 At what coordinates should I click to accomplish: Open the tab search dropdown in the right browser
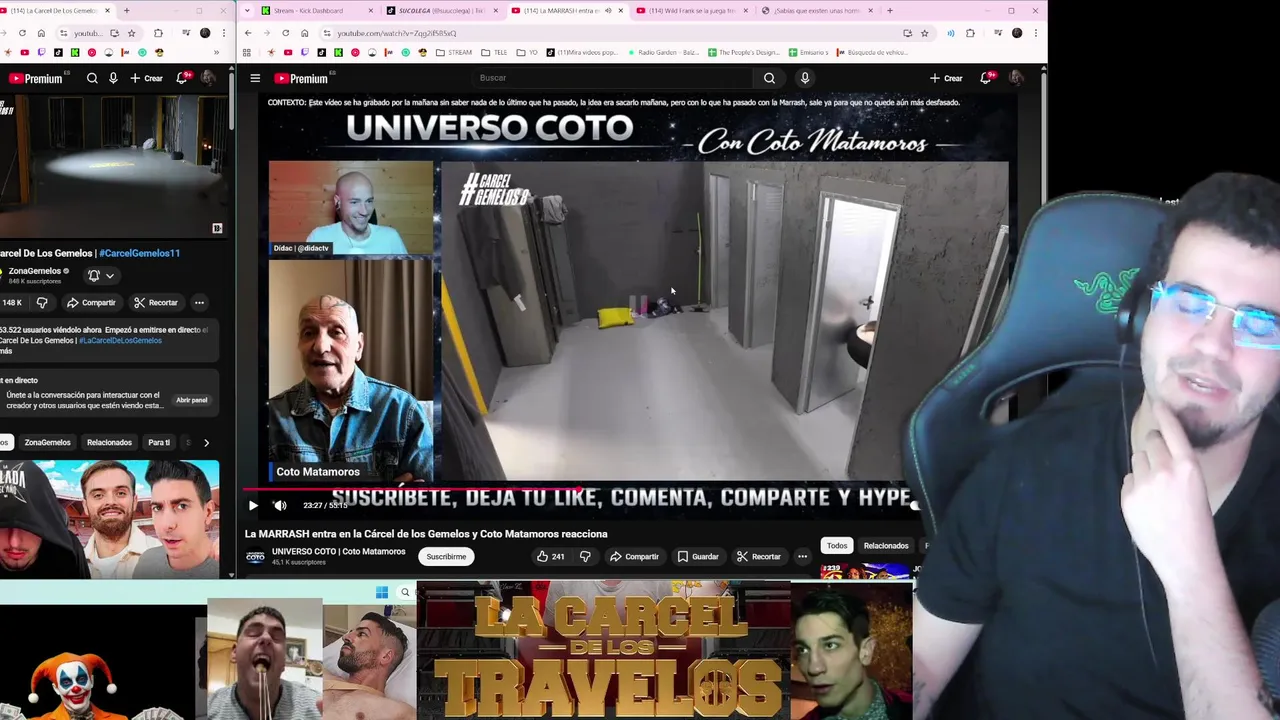click(x=247, y=11)
